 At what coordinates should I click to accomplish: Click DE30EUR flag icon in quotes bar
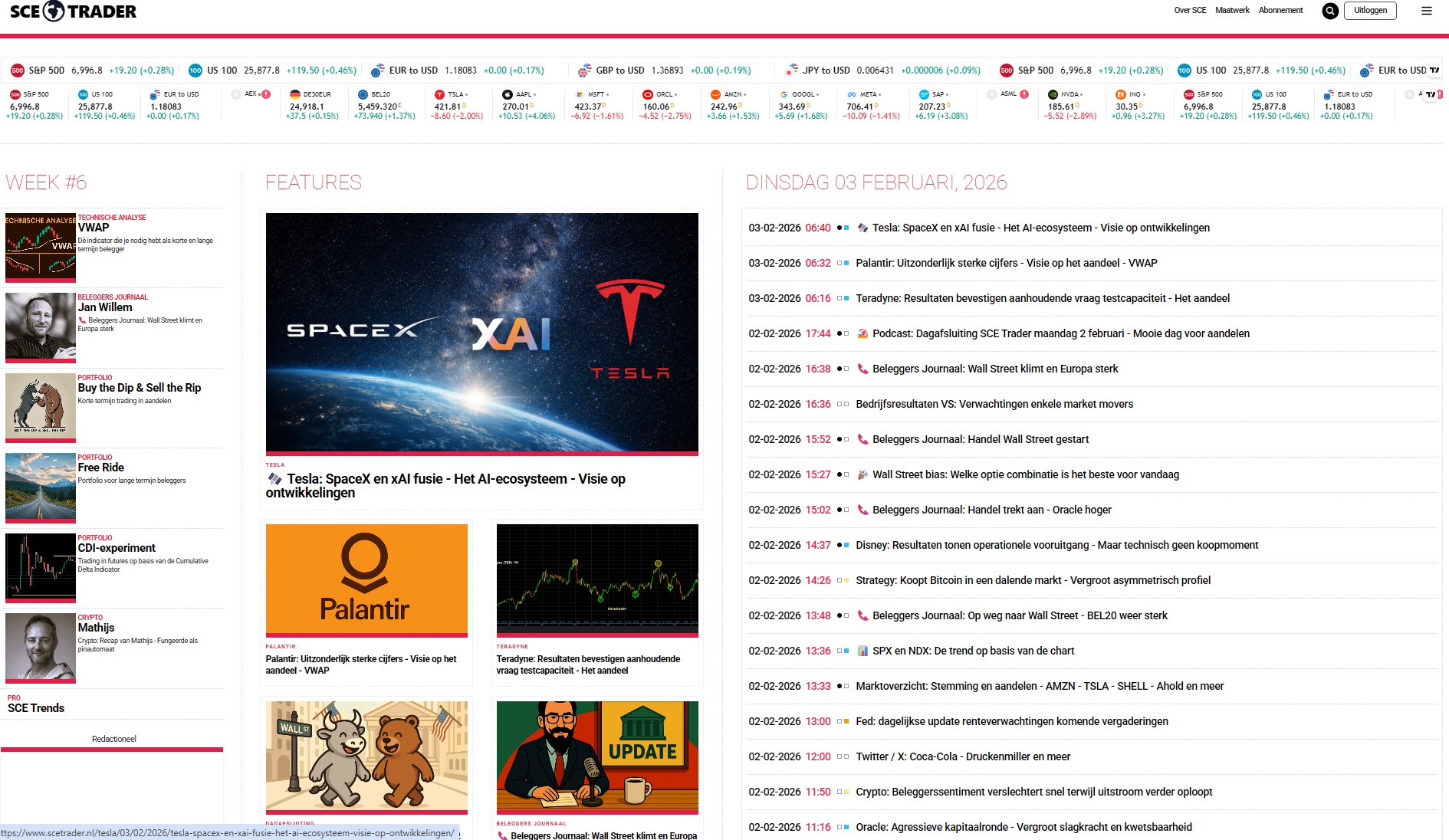295,94
